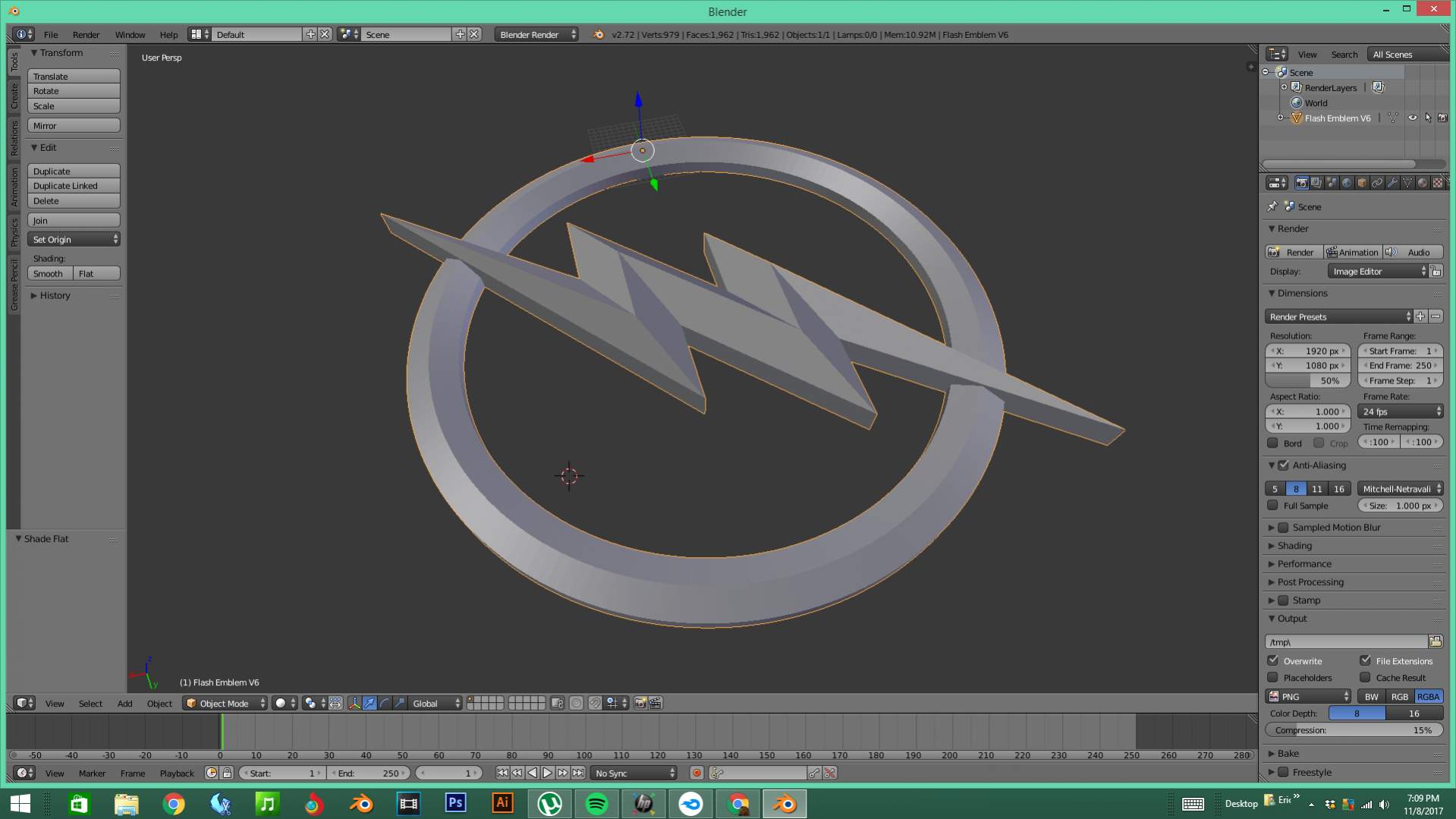The height and width of the screenshot is (819, 1456).
Task: Click the OpenGL render animation clapper icon
Action: pos(656,704)
